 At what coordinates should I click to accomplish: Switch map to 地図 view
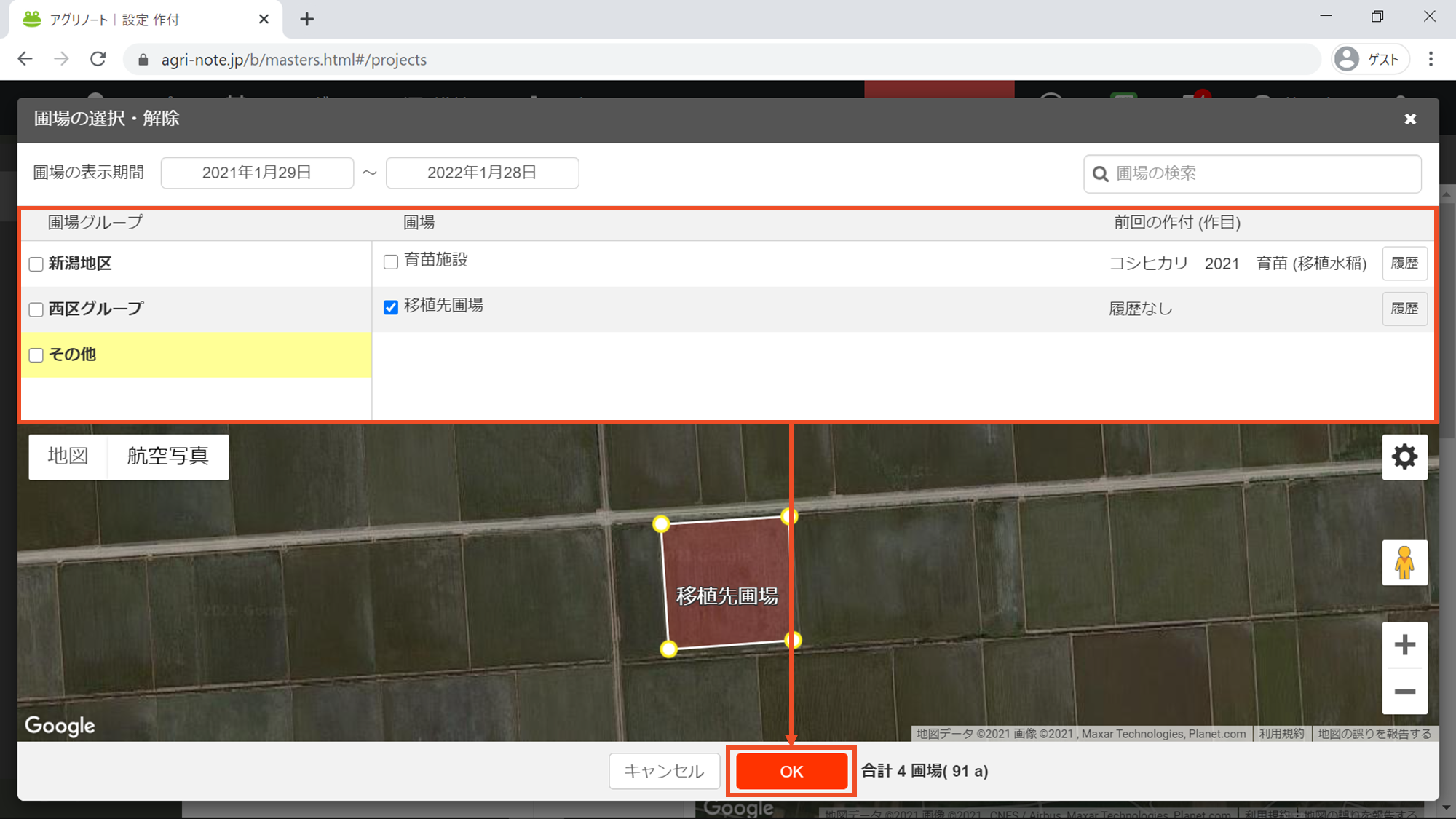[68, 456]
